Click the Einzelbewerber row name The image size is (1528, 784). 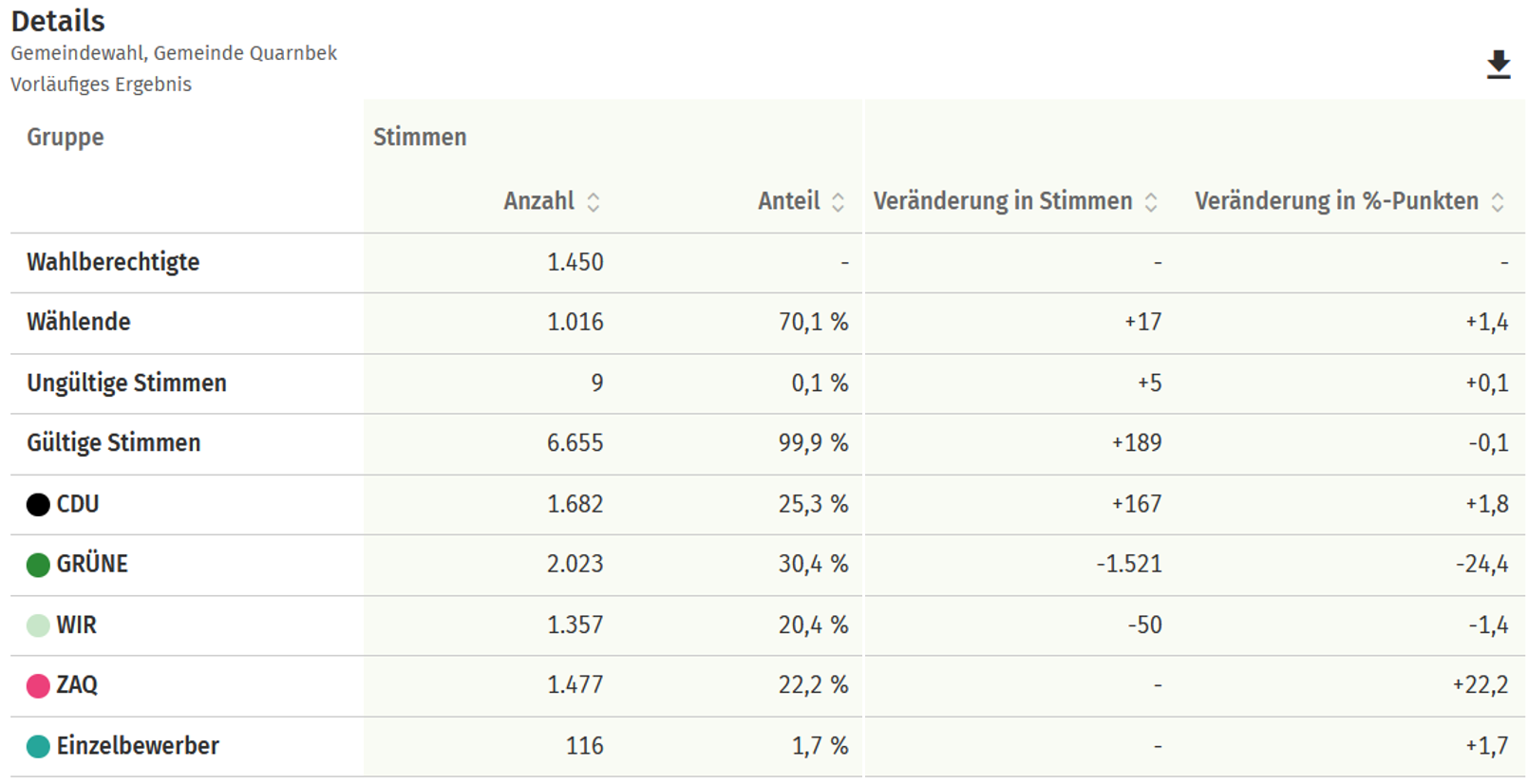click(138, 745)
